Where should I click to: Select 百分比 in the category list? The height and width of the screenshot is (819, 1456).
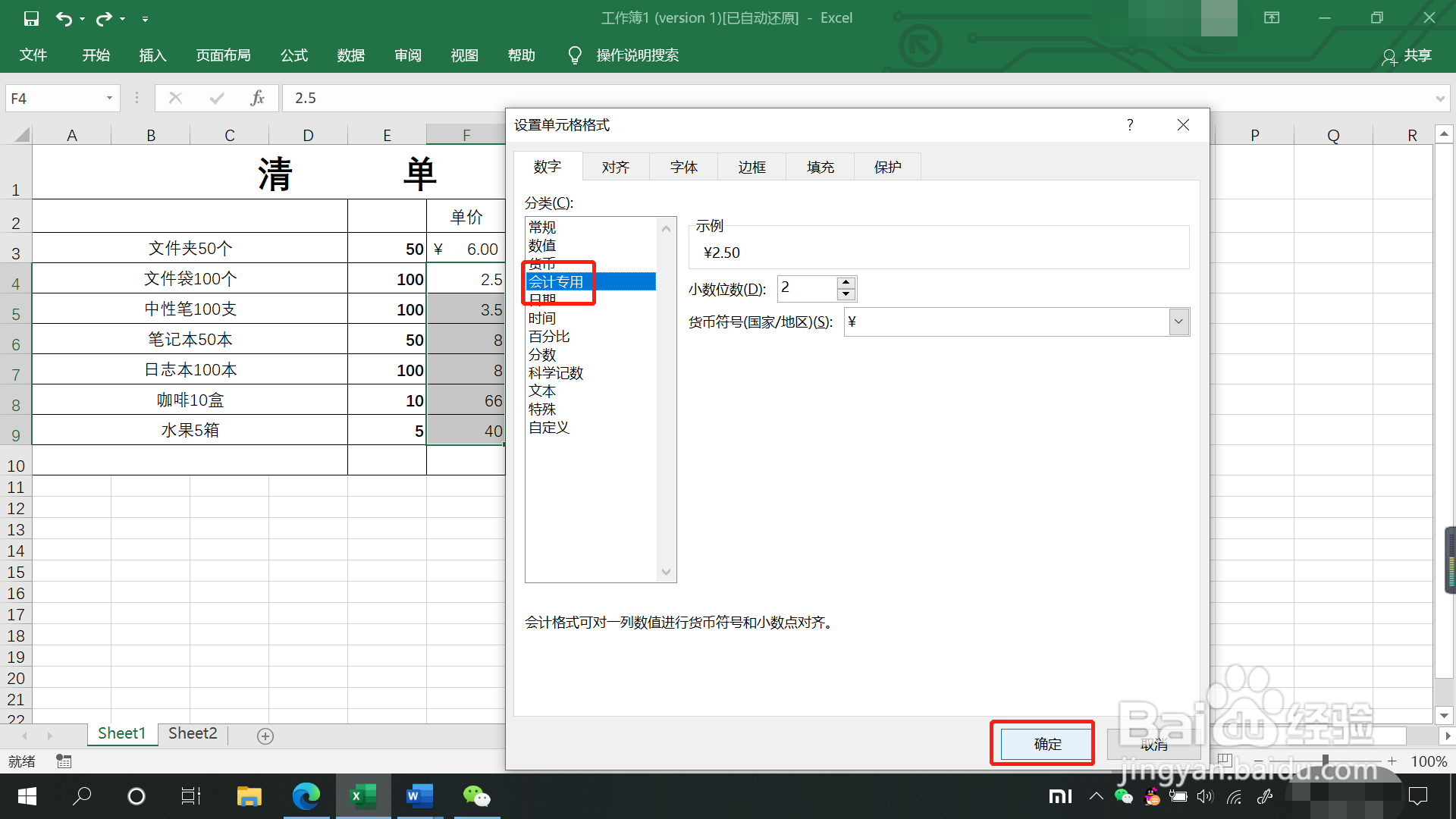tap(549, 336)
